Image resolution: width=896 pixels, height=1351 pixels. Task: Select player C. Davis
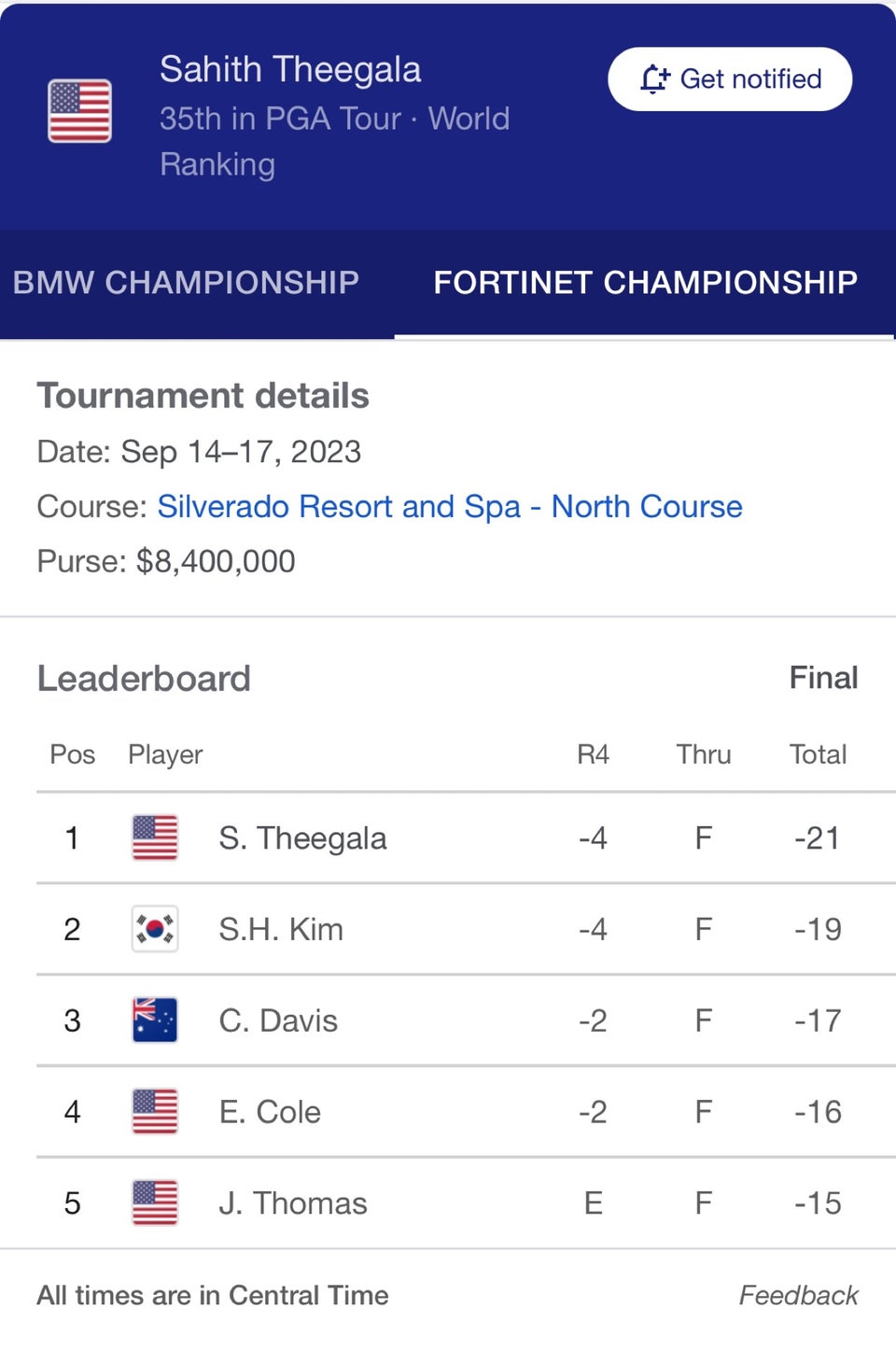pyautogui.click(x=278, y=1020)
